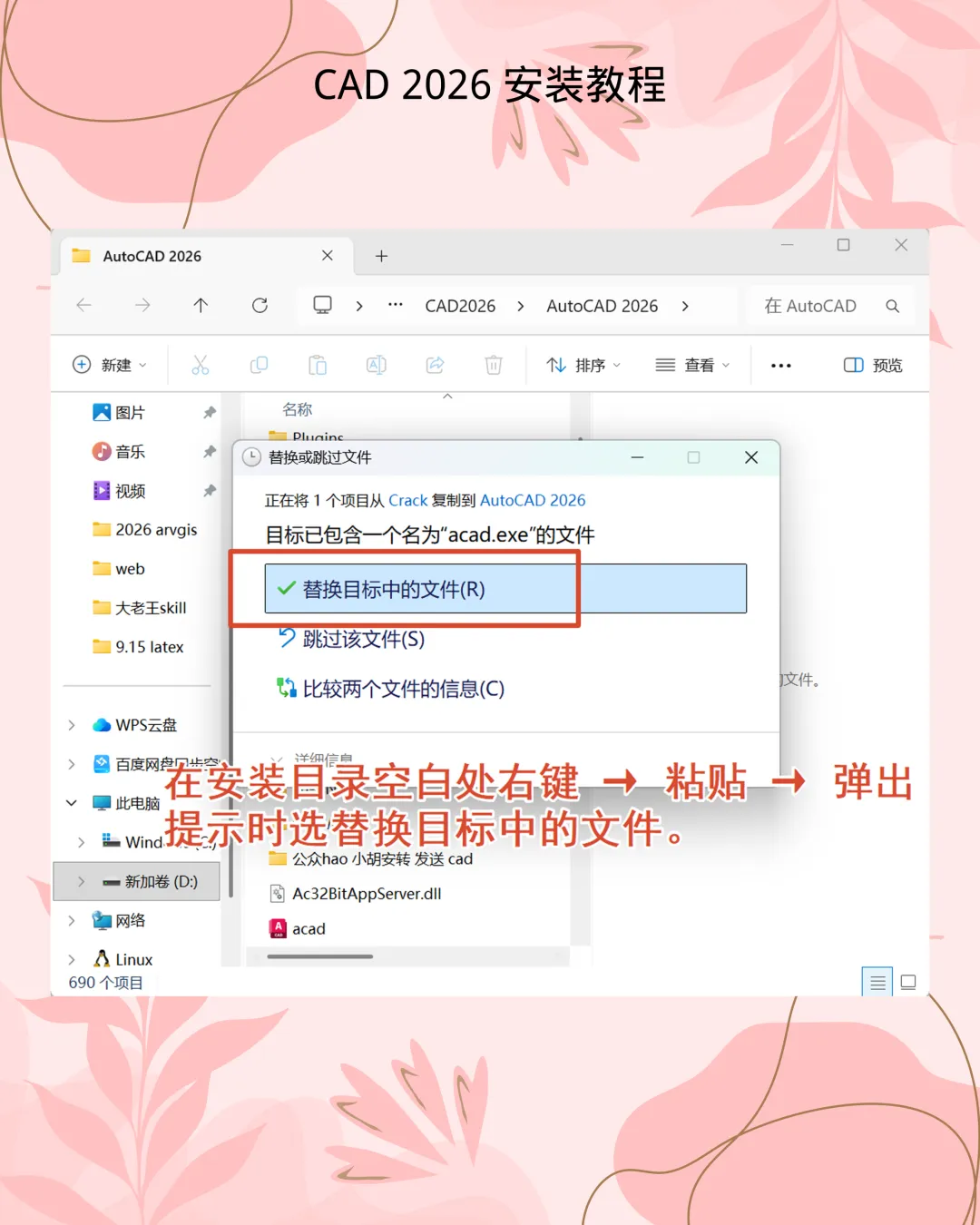This screenshot has width=980, height=1225.
Task: Toggle the 预览 preview pane
Action: [x=873, y=365]
